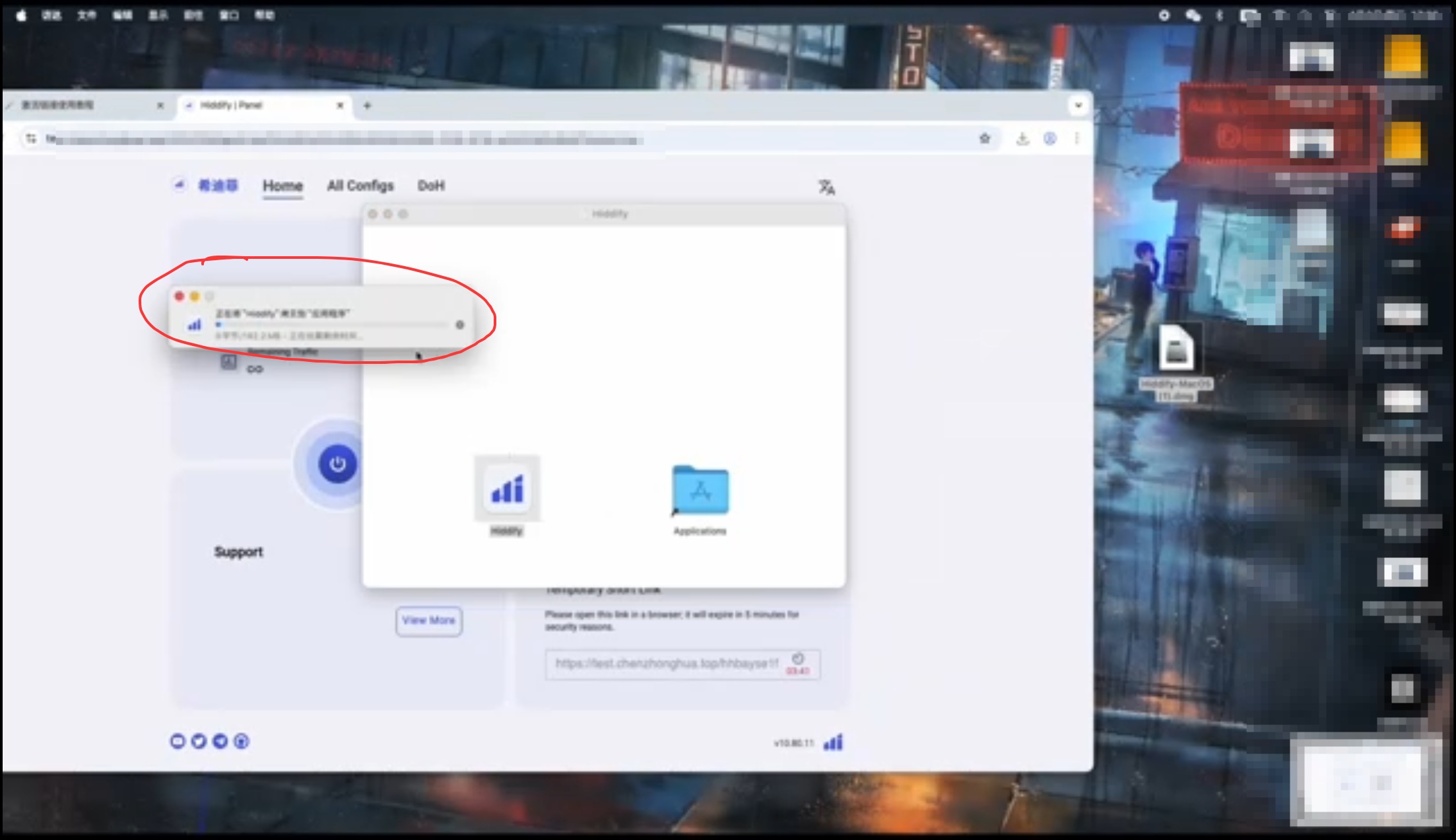Select the Applications folder shortcut
This screenshot has width=1456, height=840.
point(700,490)
